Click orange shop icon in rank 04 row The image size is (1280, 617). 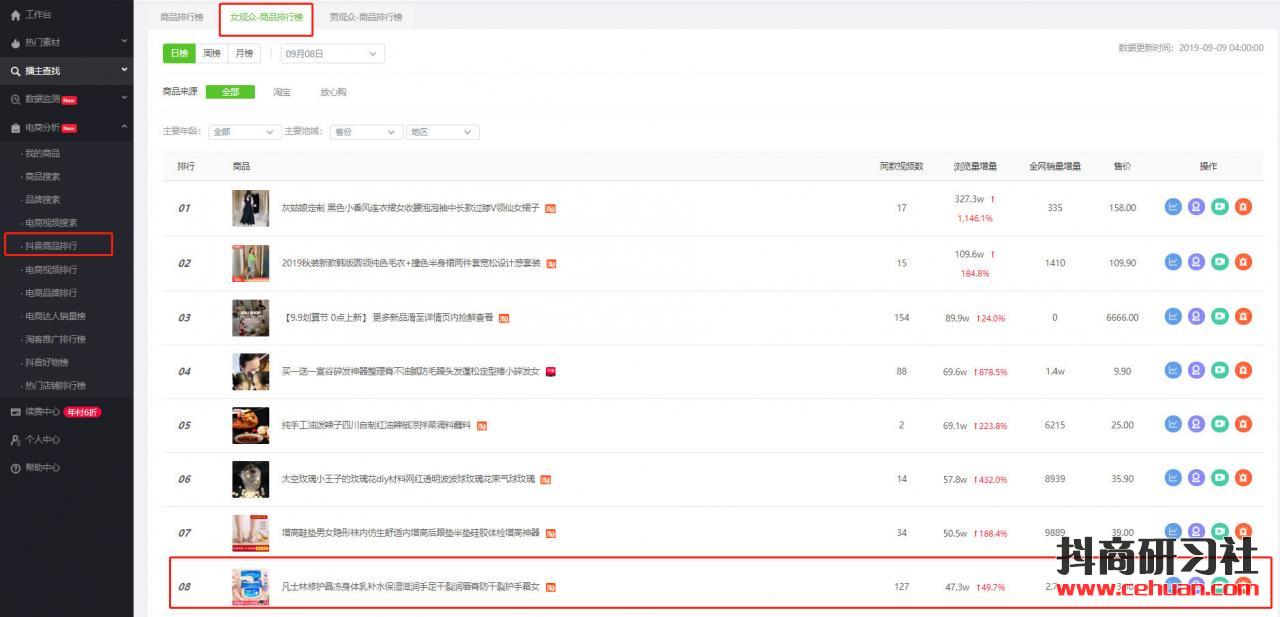[1243, 370]
